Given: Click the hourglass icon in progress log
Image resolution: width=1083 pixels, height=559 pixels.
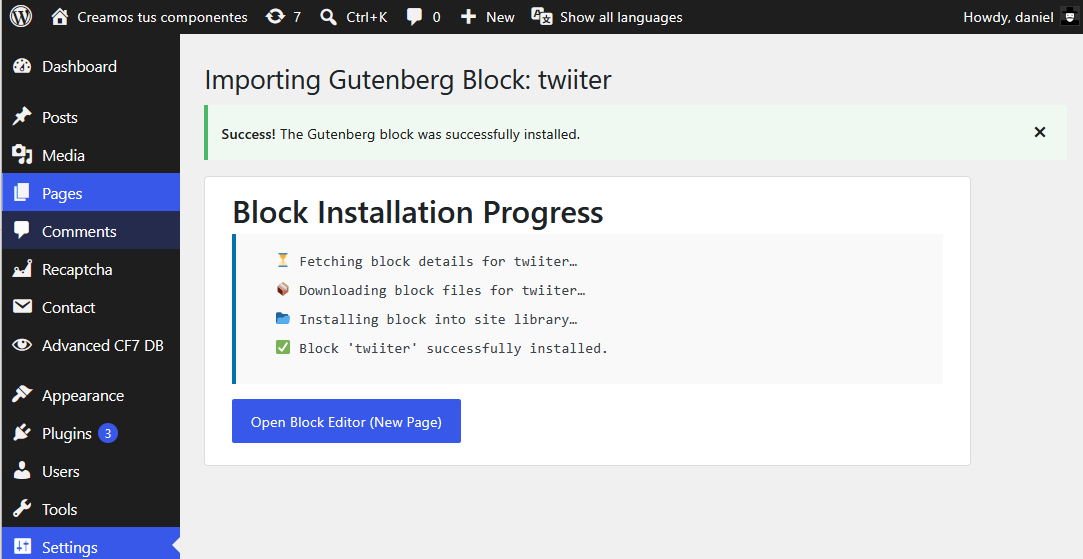Looking at the screenshot, I should 282,260.
